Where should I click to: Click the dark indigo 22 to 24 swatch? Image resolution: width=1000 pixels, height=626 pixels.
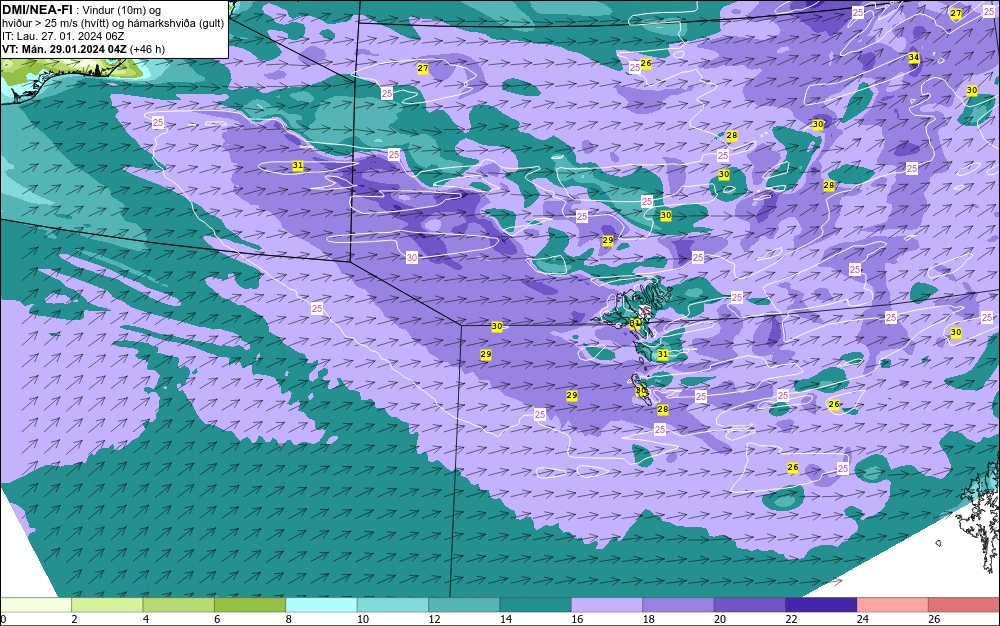(821, 605)
